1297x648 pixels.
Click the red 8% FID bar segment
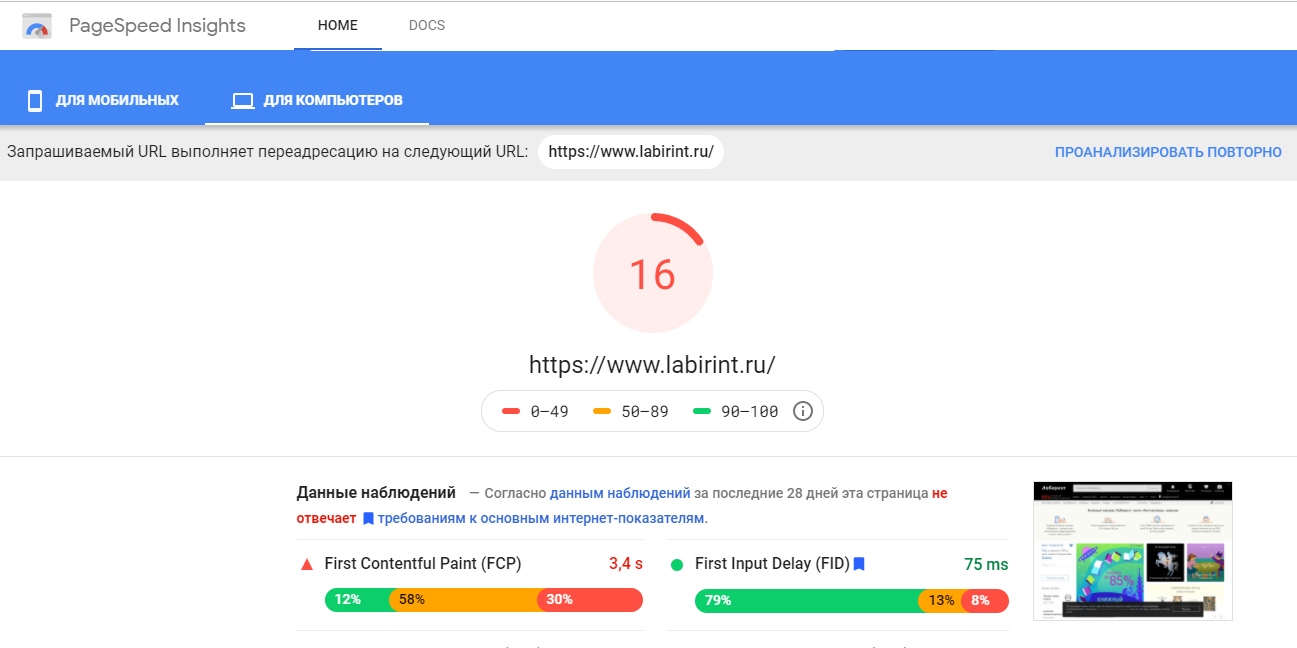985,600
